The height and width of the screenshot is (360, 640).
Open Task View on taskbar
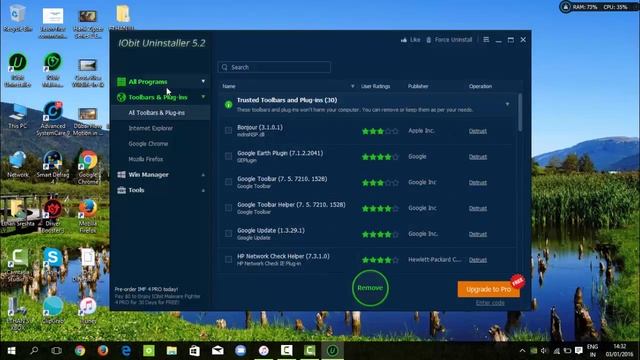57,351
